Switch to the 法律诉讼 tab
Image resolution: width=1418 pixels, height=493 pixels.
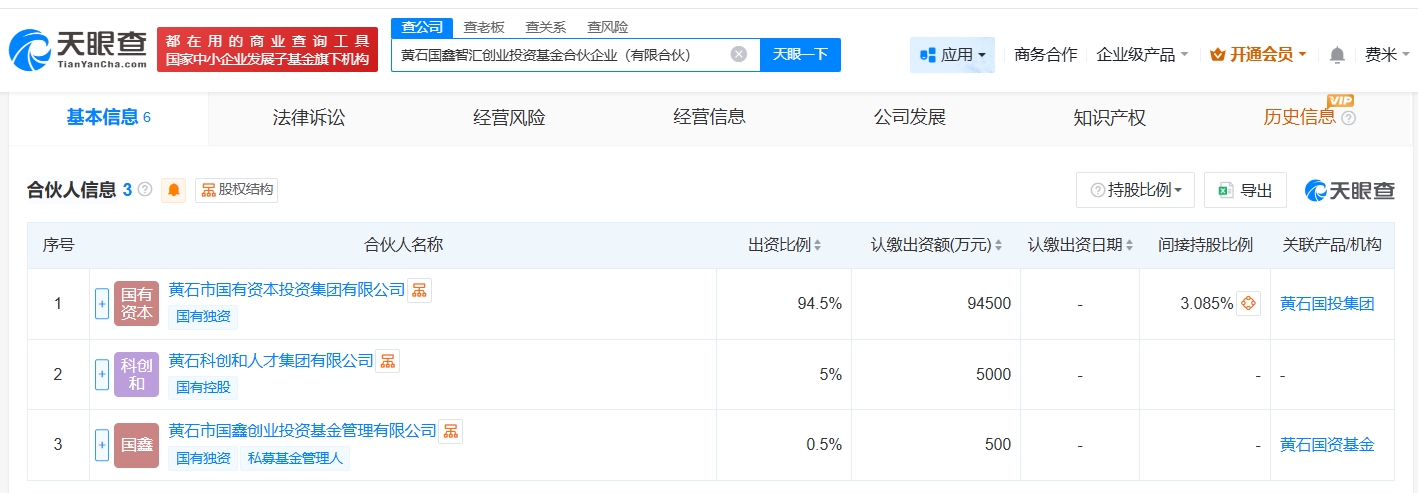pyautogui.click(x=309, y=118)
